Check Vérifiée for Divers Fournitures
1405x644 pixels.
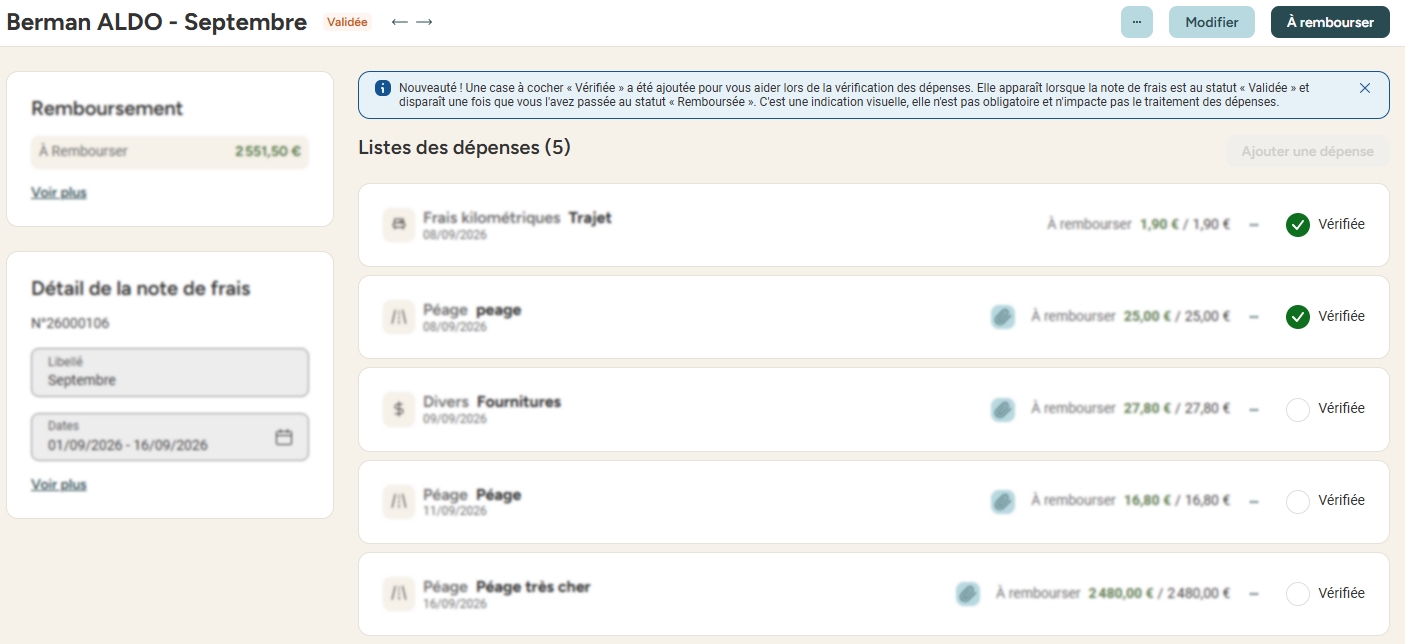[x=1298, y=409]
